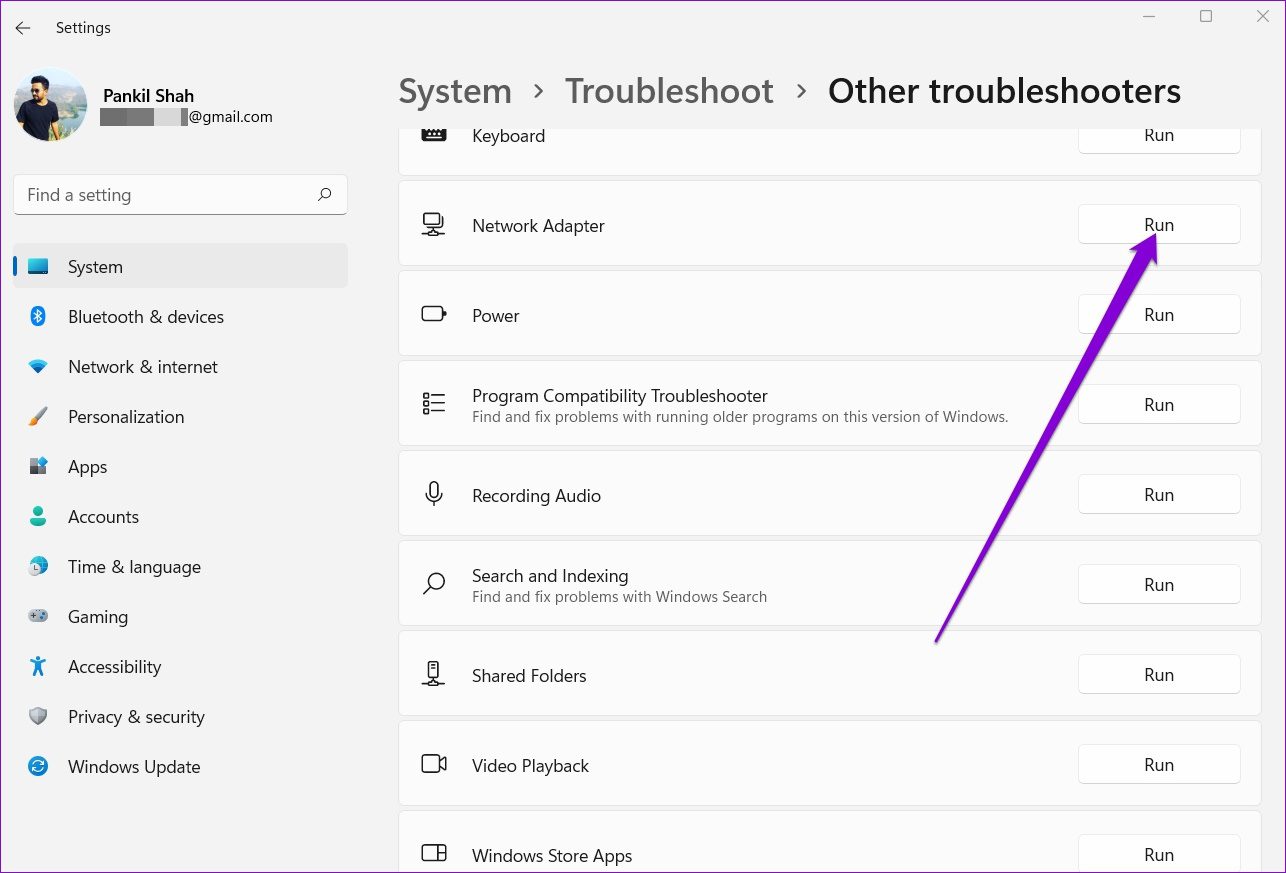Open Network & internet settings
The height and width of the screenshot is (873, 1286).
180,367
